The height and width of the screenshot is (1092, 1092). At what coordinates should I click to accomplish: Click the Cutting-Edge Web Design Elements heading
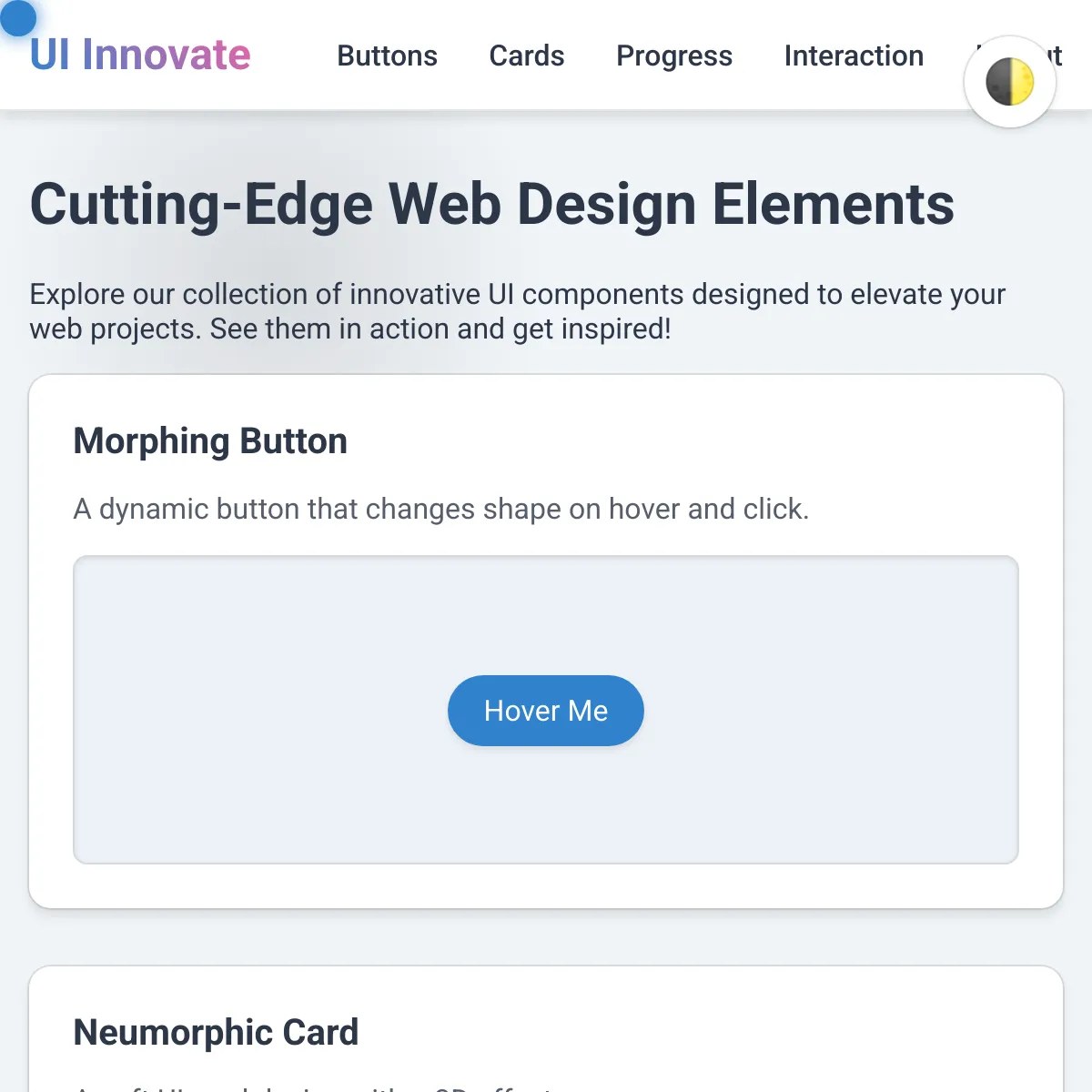[x=492, y=203]
